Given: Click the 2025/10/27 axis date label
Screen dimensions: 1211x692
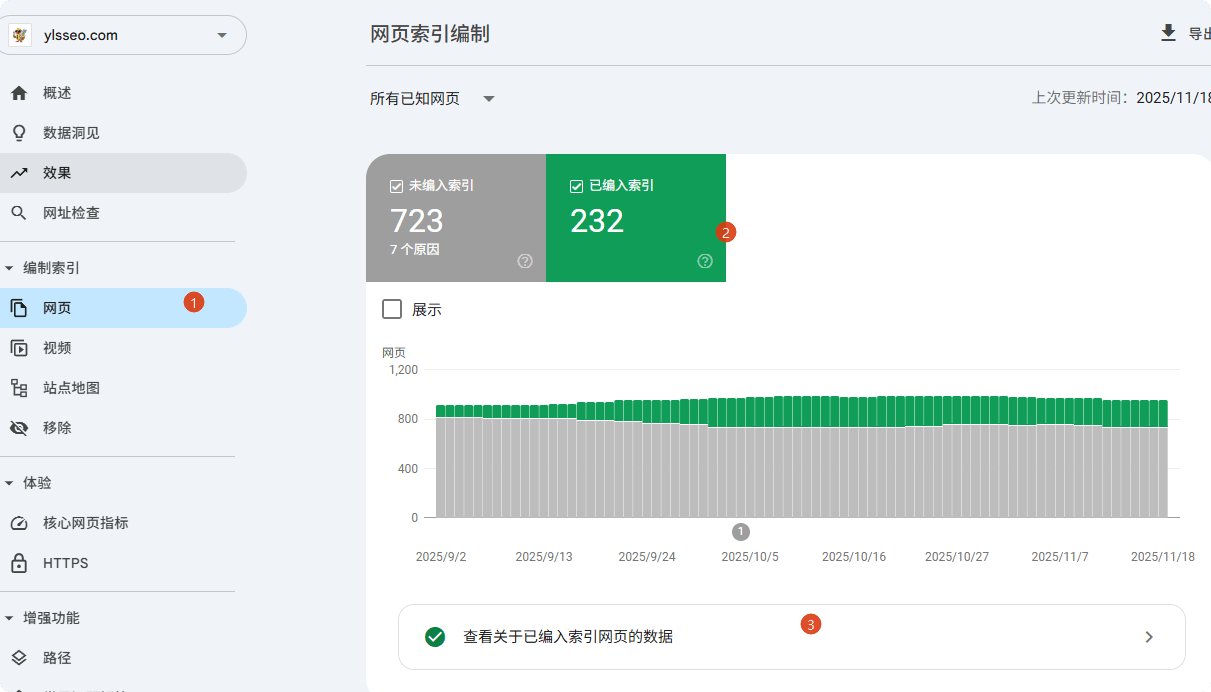Looking at the screenshot, I should (957, 557).
